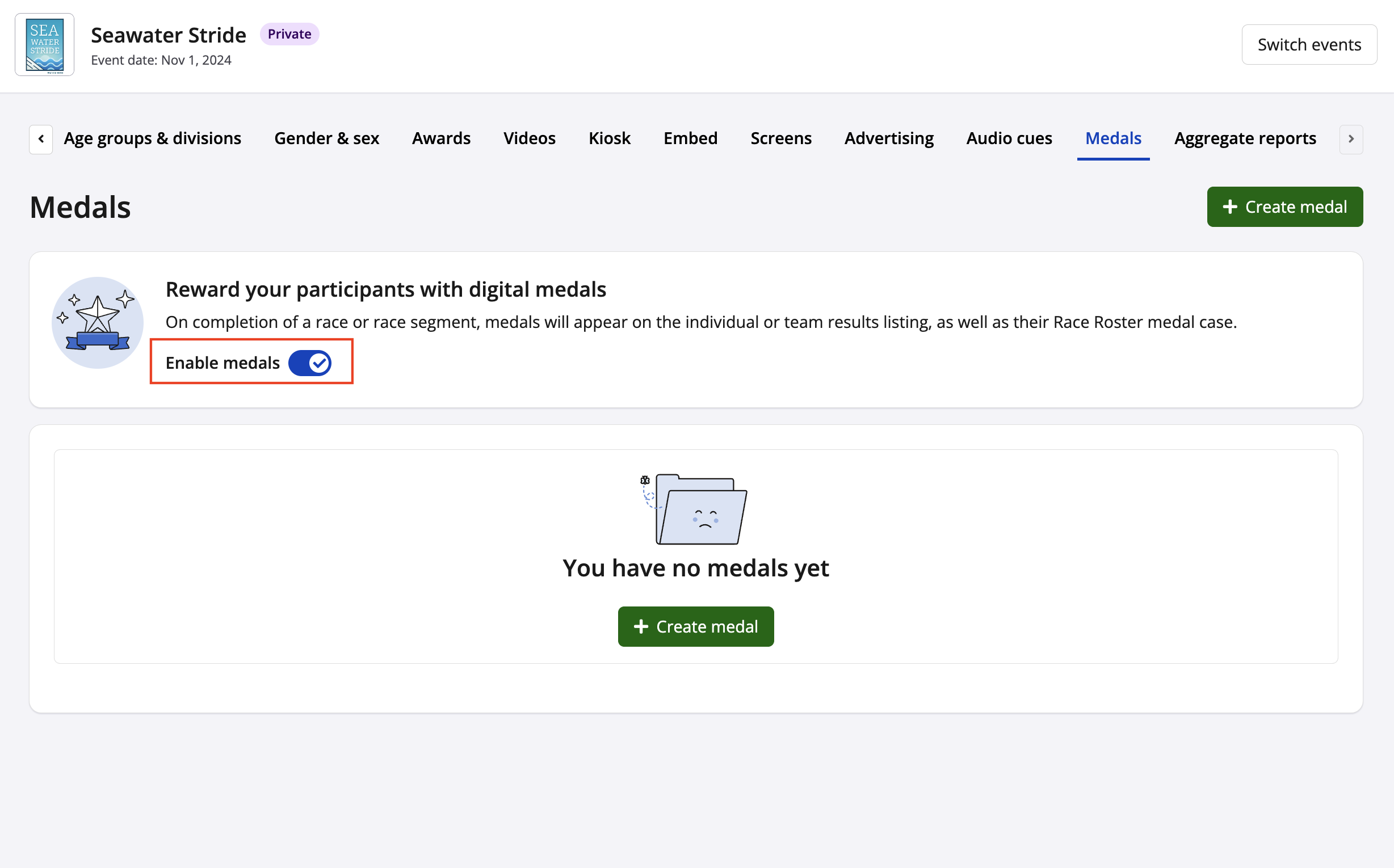The height and width of the screenshot is (868, 1394).
Task: Switch to the Advertising tab
Action: pyautogui.click(x=888, y=138)
